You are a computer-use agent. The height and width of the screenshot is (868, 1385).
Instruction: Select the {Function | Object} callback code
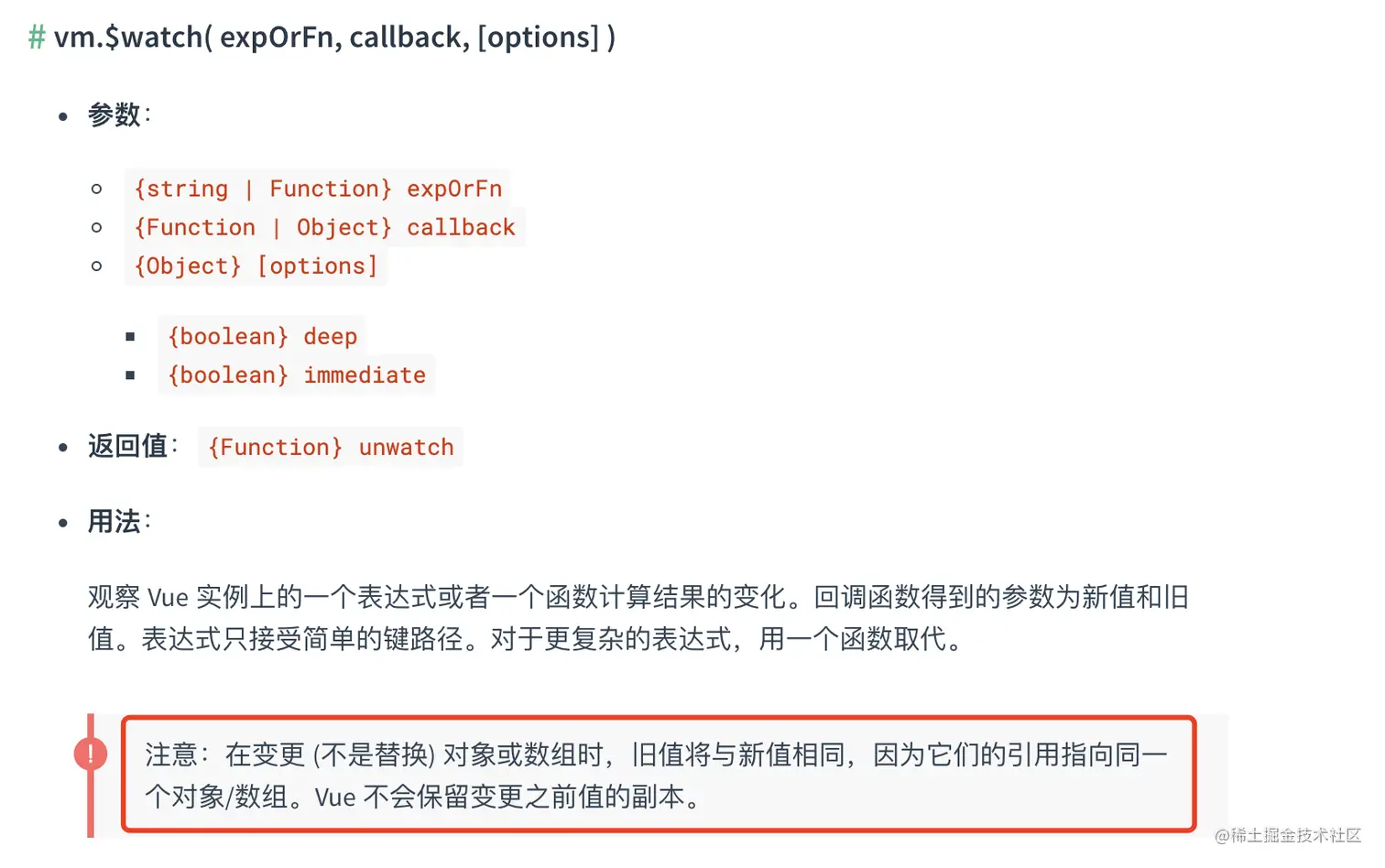[324, 227]
